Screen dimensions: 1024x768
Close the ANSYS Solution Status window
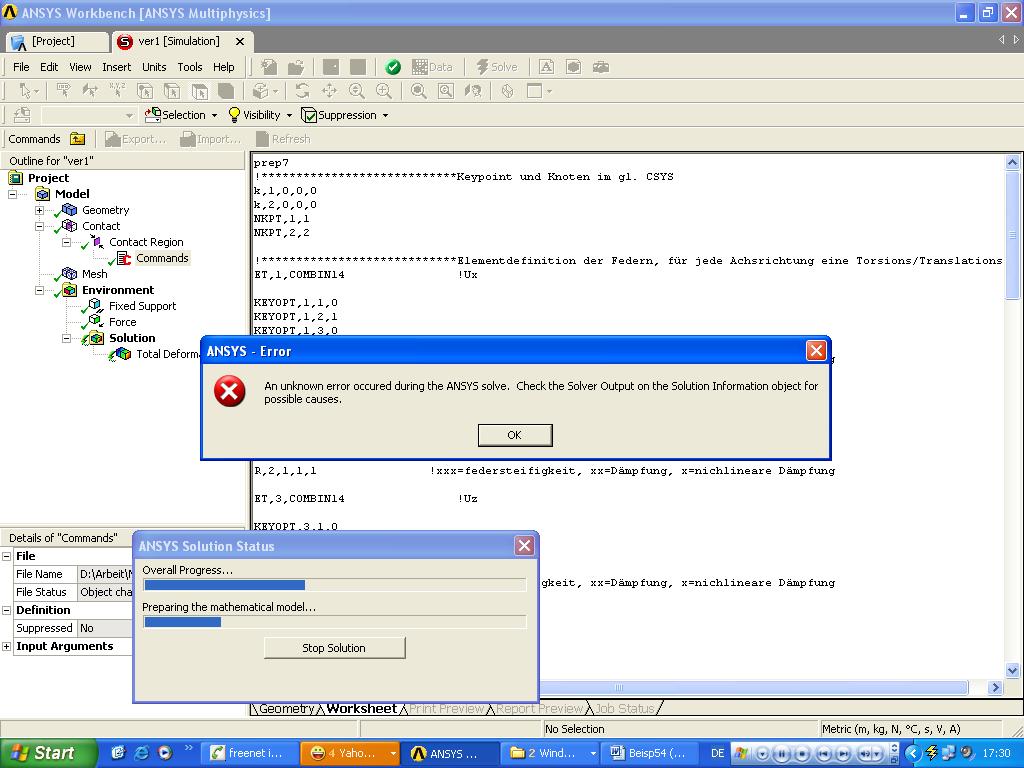tap(524, 545)
